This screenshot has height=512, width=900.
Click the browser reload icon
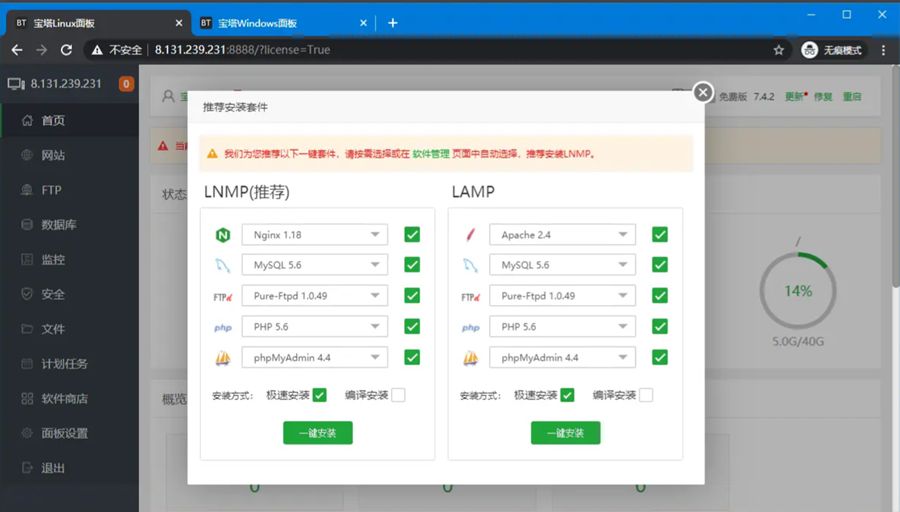tap(67, 50)
